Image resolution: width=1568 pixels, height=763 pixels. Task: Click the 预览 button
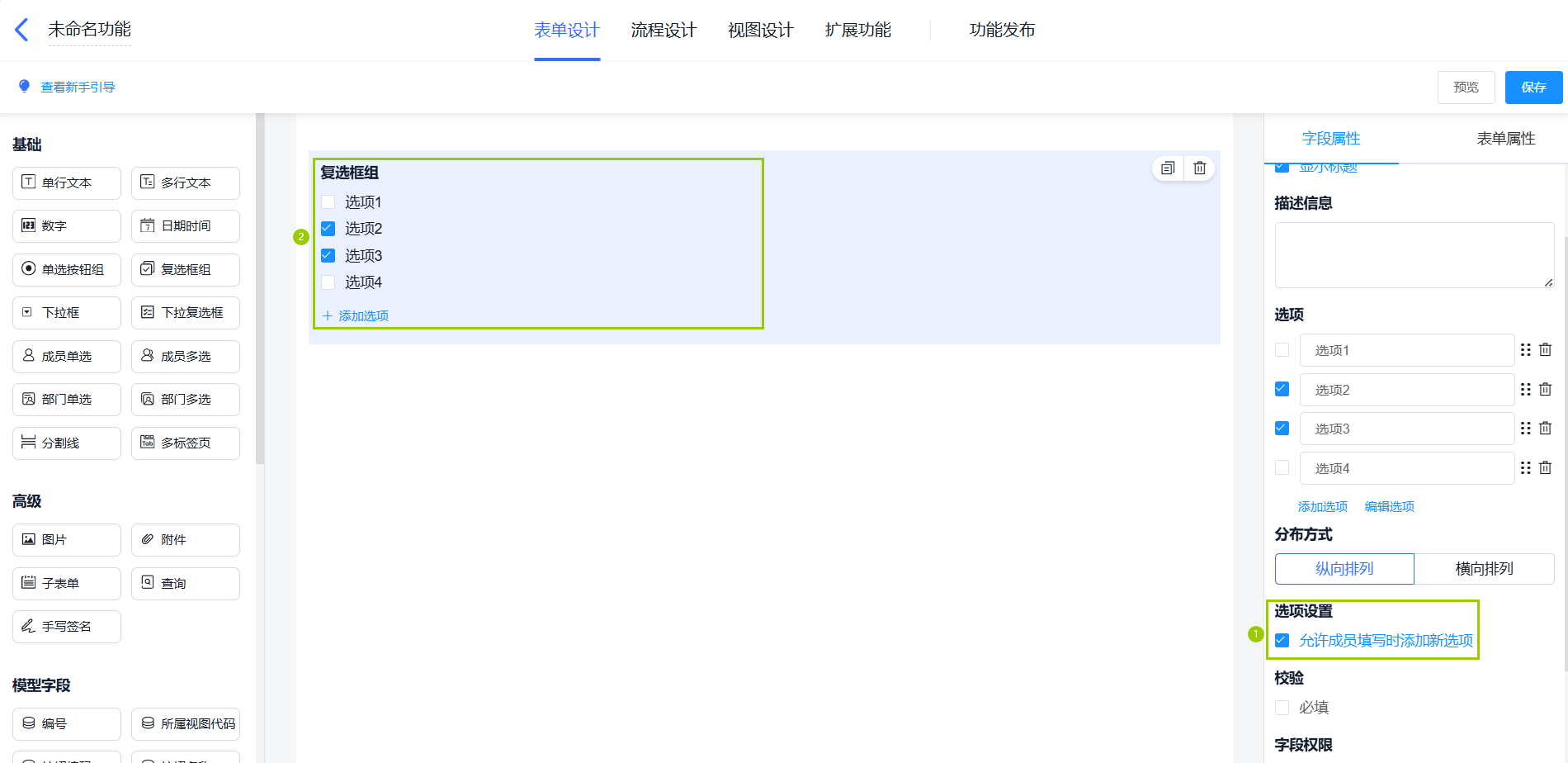[1466, 88]
